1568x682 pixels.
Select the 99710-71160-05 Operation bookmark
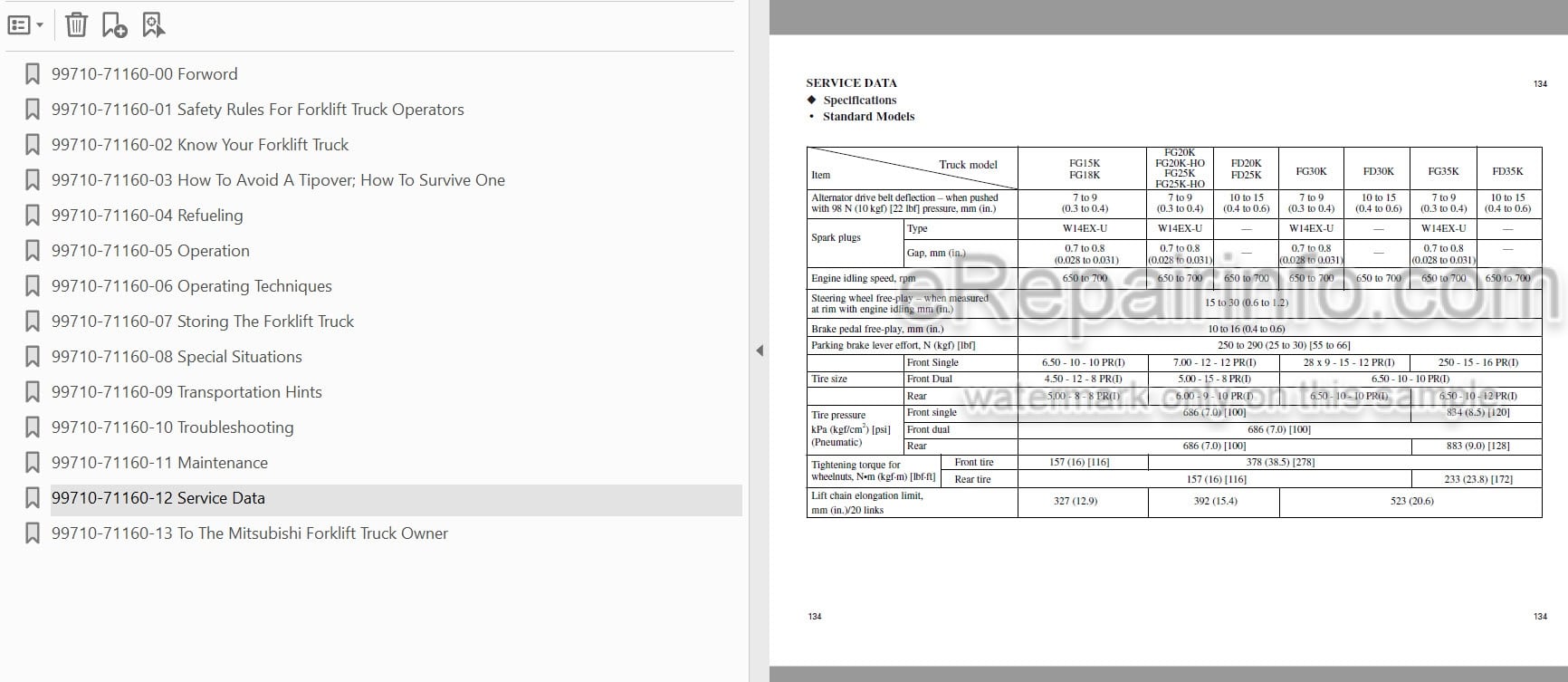150,251
